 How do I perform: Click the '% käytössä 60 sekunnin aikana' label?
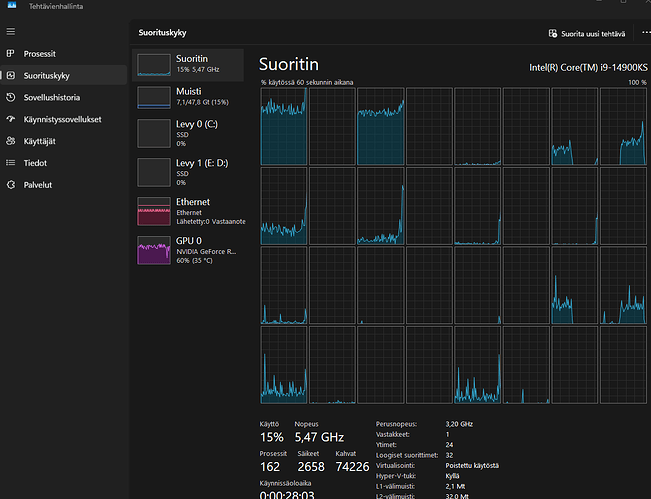(x=307, y=82)
